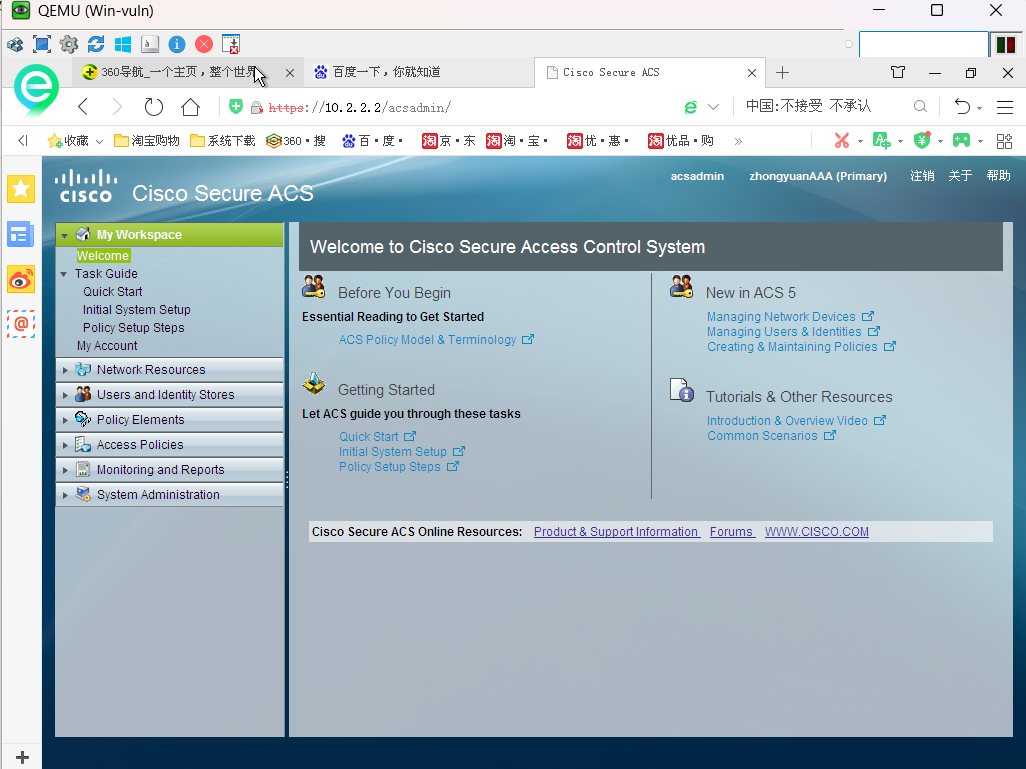Expand Monitoring and Reports menu
Viewport: 1026px width, 769px height.
pyautogui.click(x=65, y=470)
